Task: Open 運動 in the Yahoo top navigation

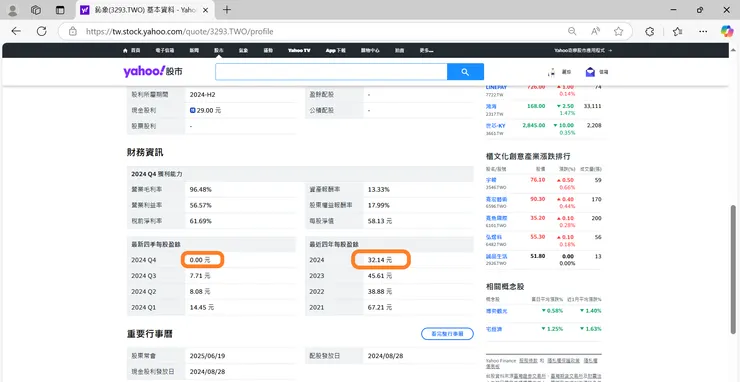Action: click(268, 50)
